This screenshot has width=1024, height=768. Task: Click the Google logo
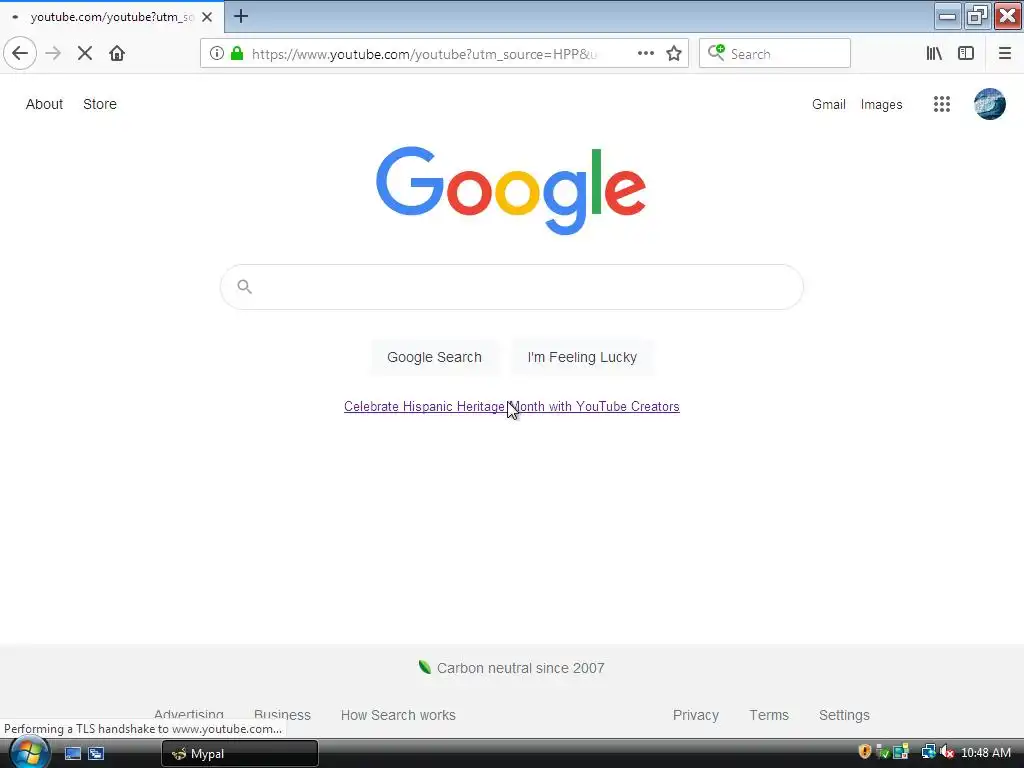(511, 189)
